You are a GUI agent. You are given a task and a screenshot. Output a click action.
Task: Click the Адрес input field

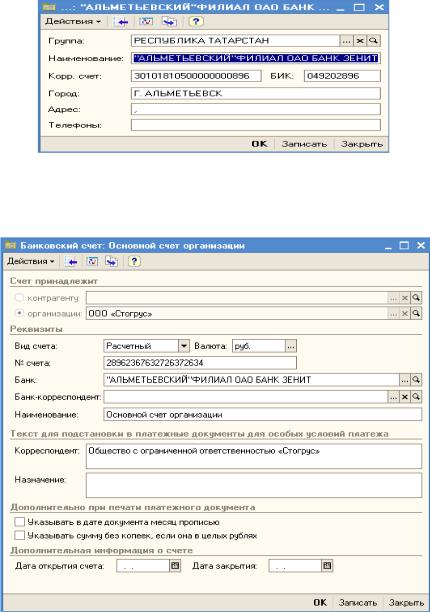256,109
